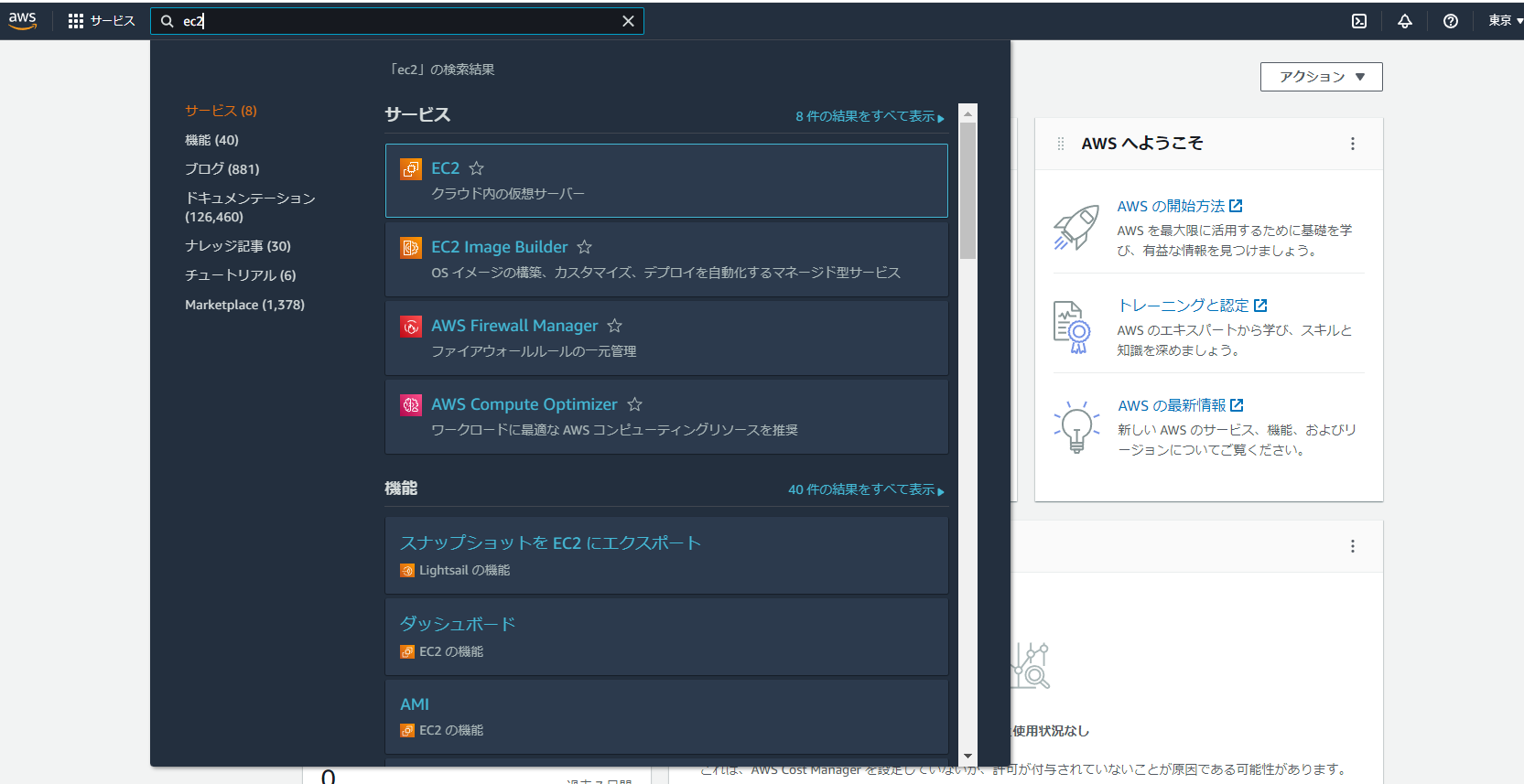The width and height of the screenshot is (1524, 784).
Task: Open AWS の最新情報 link
Action: pyautogui.click(x=1172, y=405)
